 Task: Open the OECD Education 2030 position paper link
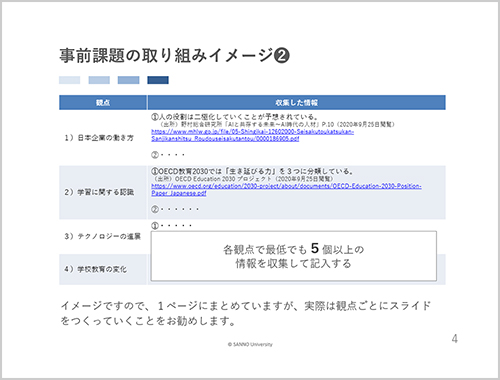click(x=286, y=189)
